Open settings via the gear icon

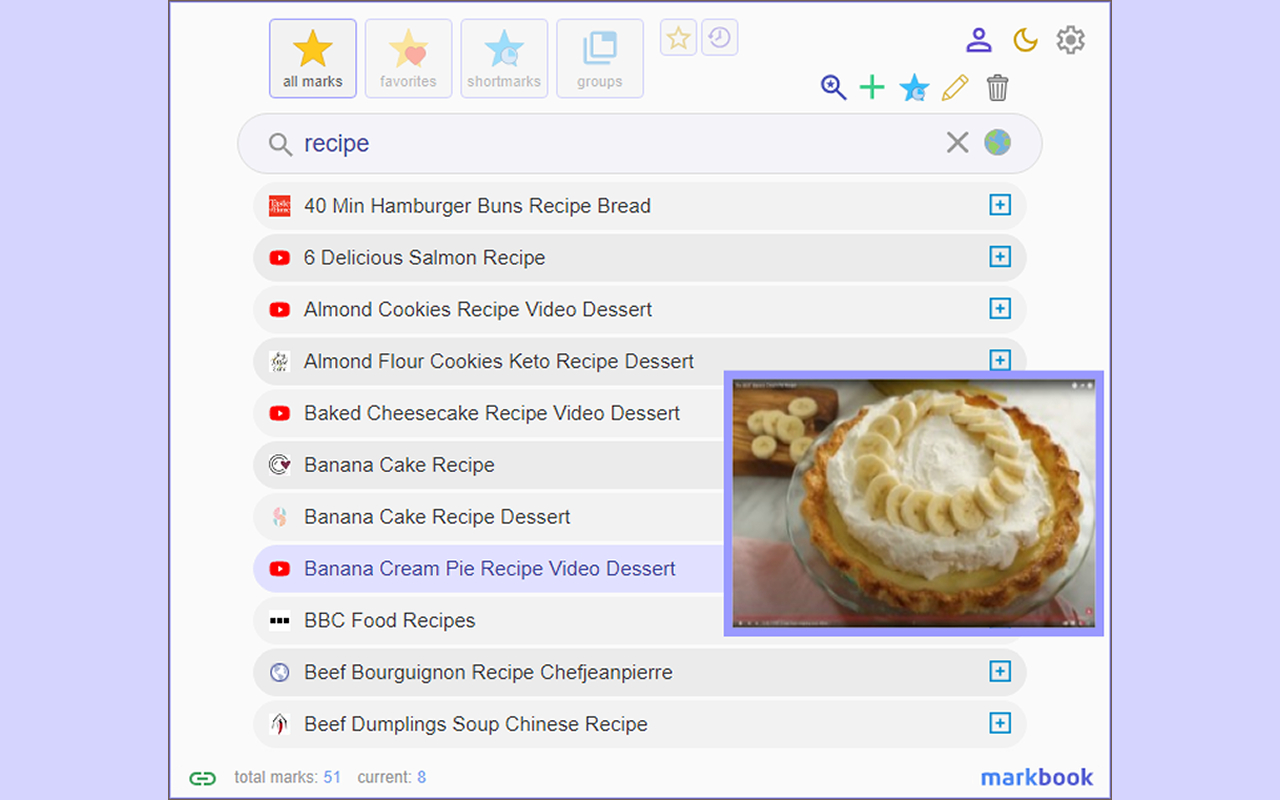click(1070, 40)
